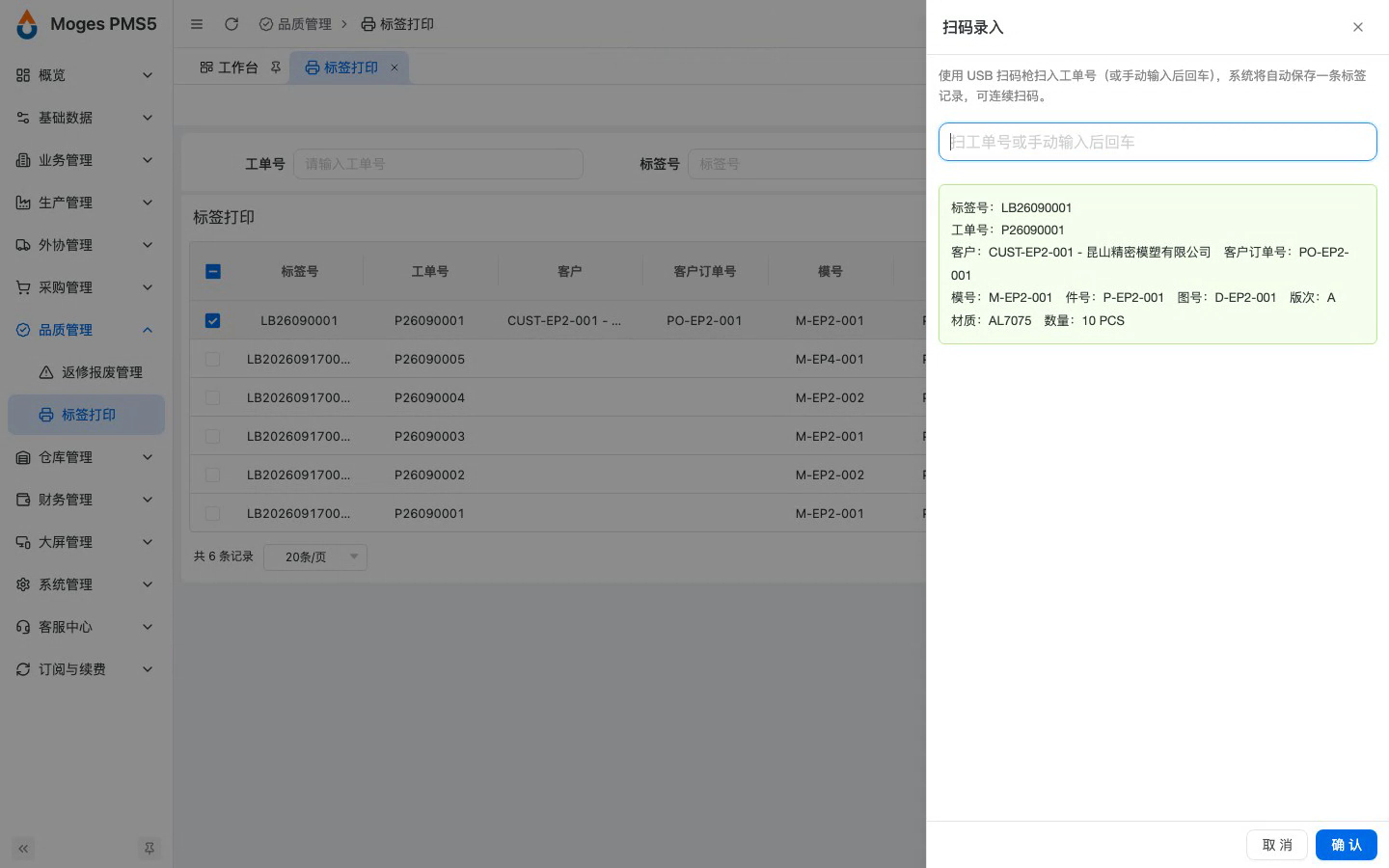Viewport: 1389px width, 868px height.
Task: Uncheck the LB26090001 row checkbox
Action: pyautogui.click(x=213, y=320)
